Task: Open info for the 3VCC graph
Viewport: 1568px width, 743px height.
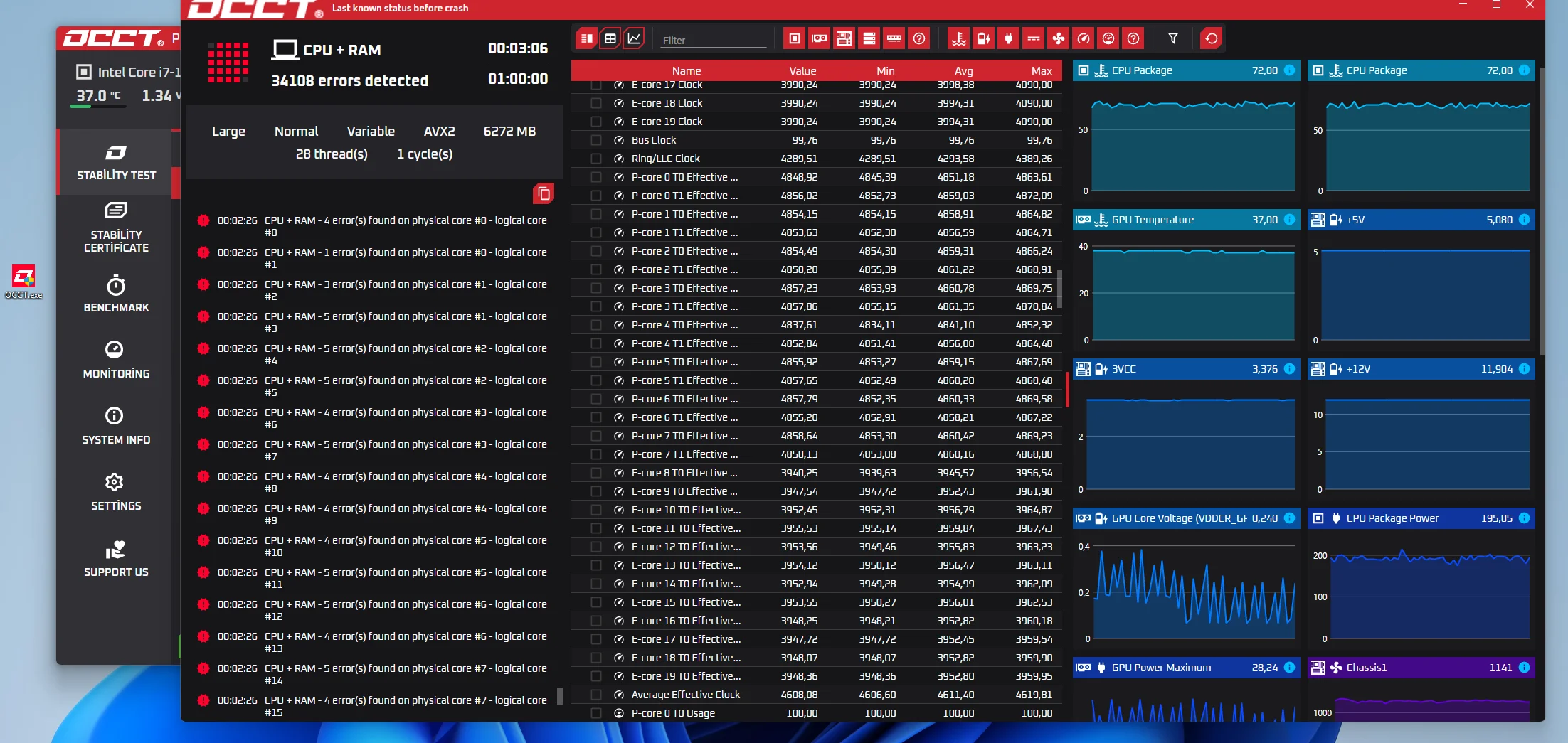Action: point(1289,369)
